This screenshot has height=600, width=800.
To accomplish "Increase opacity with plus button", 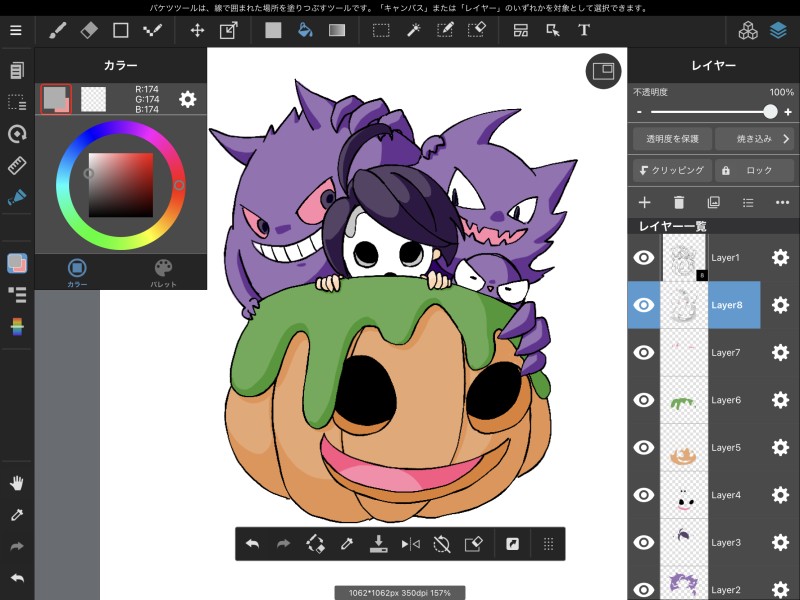I will [x=788, y=112].
